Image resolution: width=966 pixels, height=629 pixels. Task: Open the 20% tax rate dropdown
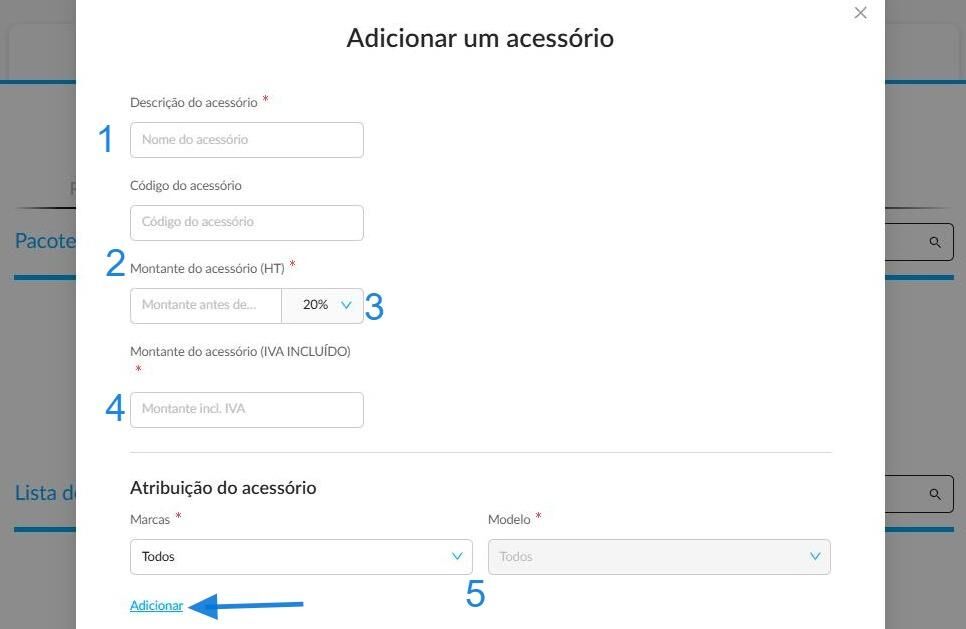point(322,306)
